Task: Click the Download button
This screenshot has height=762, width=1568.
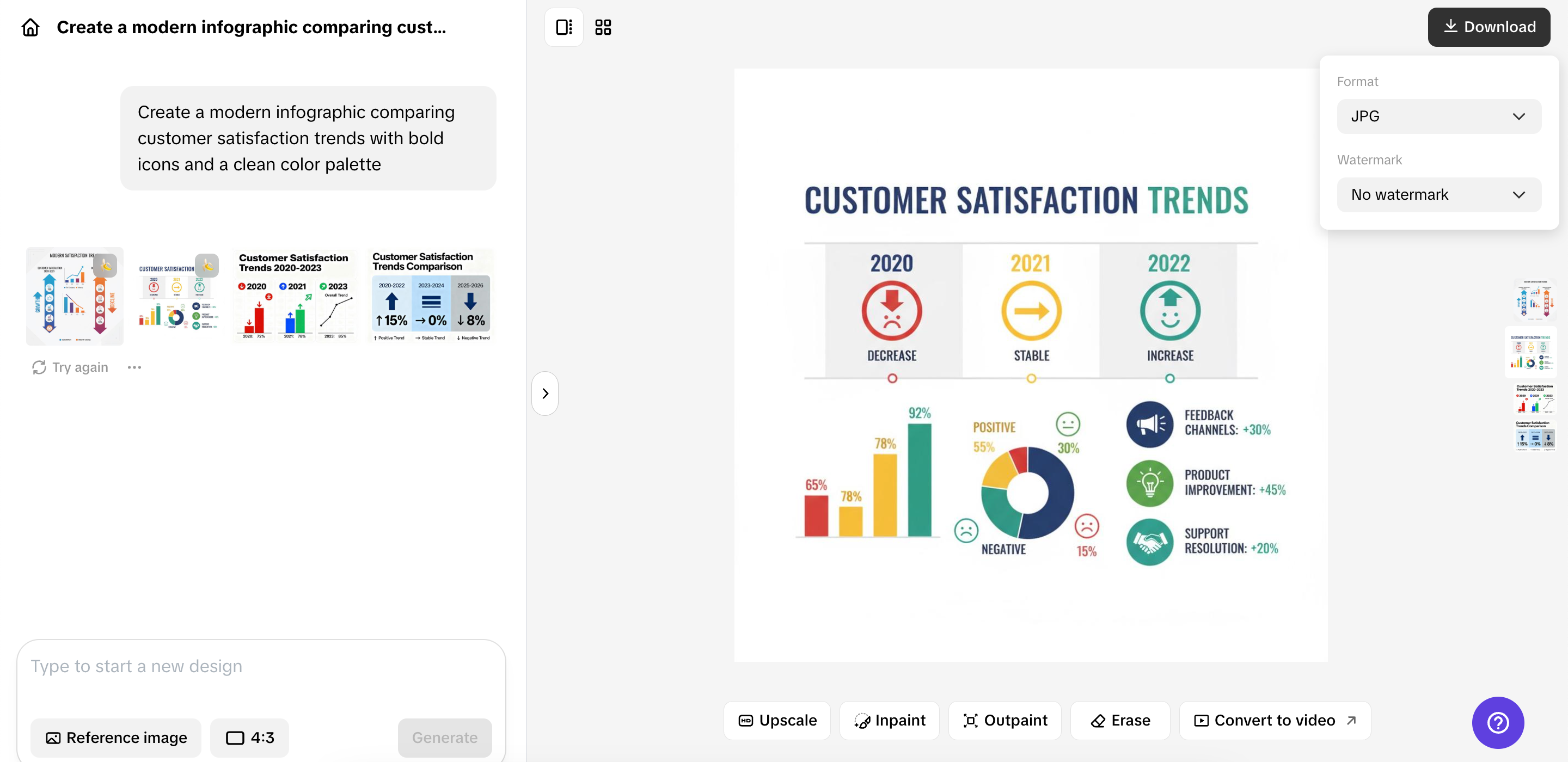Action: click(1489, 27)
